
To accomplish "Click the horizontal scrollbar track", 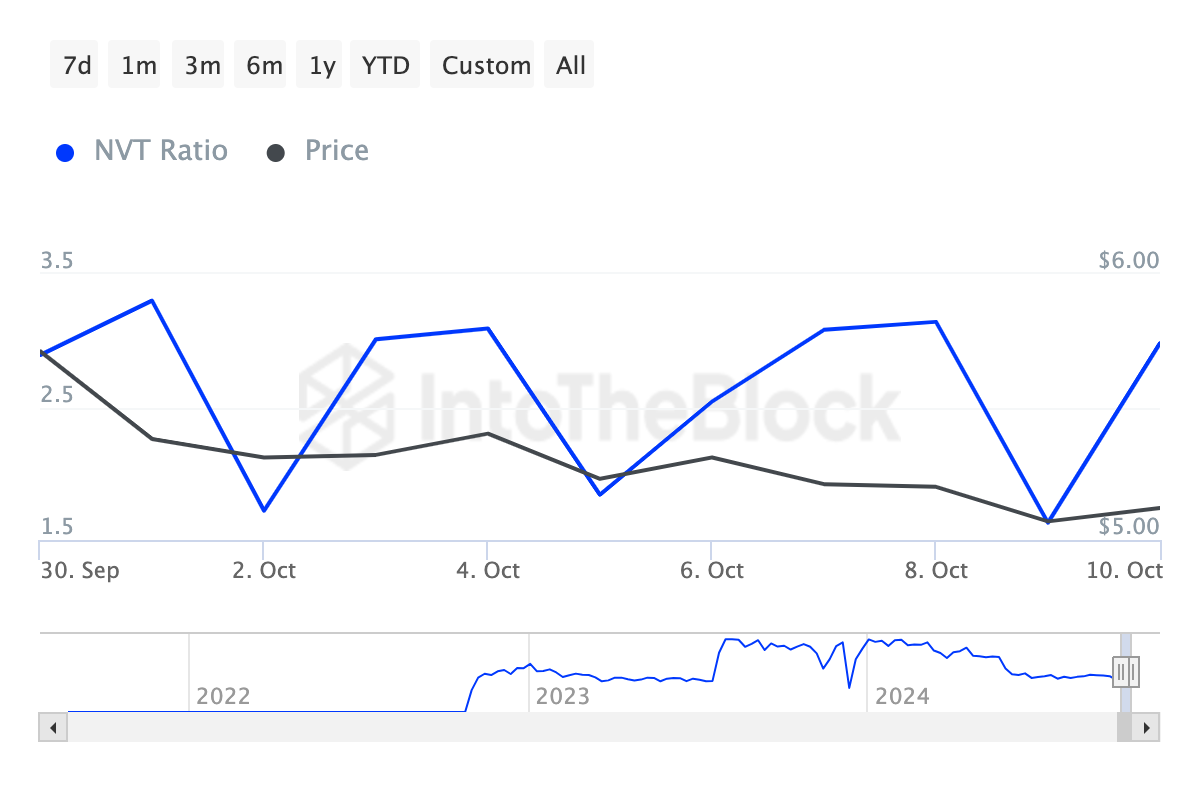I will coord(590,727).
